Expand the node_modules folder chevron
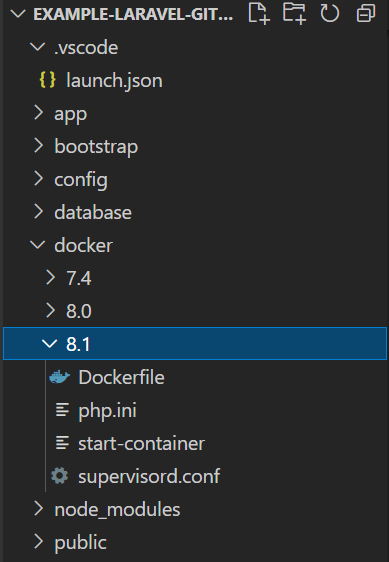Screen dimensions: 389x562 (x=38, y=509)
